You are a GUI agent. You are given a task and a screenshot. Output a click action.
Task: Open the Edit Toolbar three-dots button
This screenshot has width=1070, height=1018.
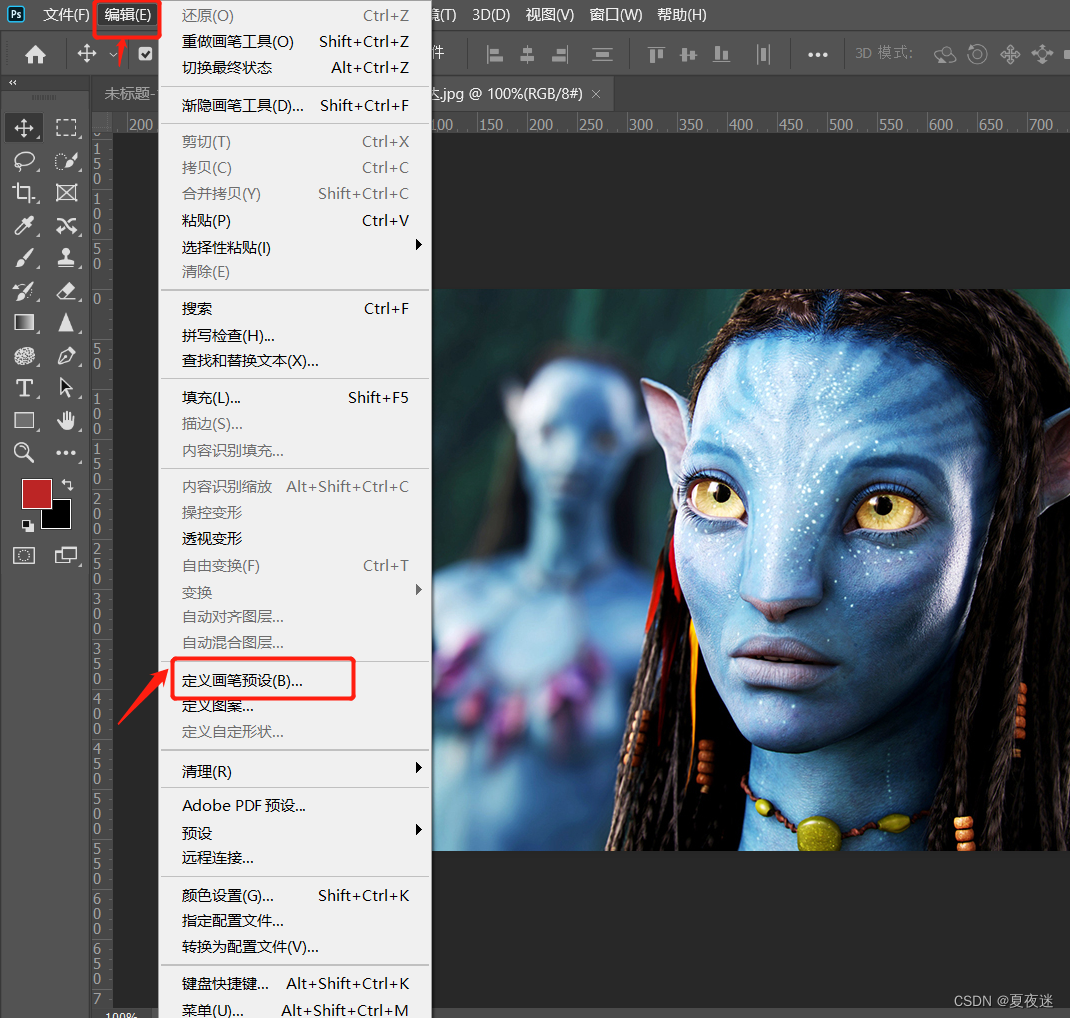(66, 452)
